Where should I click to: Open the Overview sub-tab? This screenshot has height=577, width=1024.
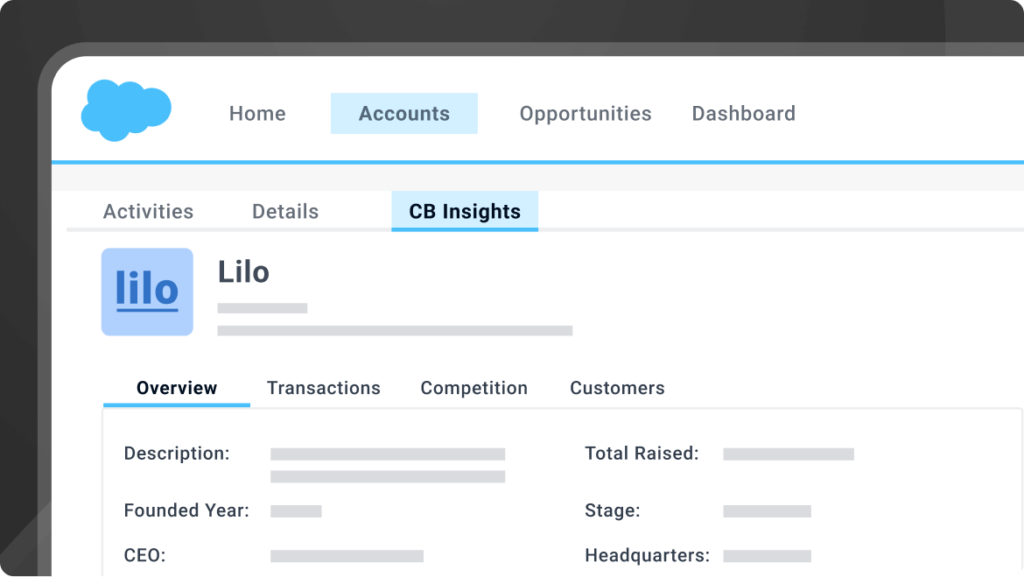(x=177, y=388)
